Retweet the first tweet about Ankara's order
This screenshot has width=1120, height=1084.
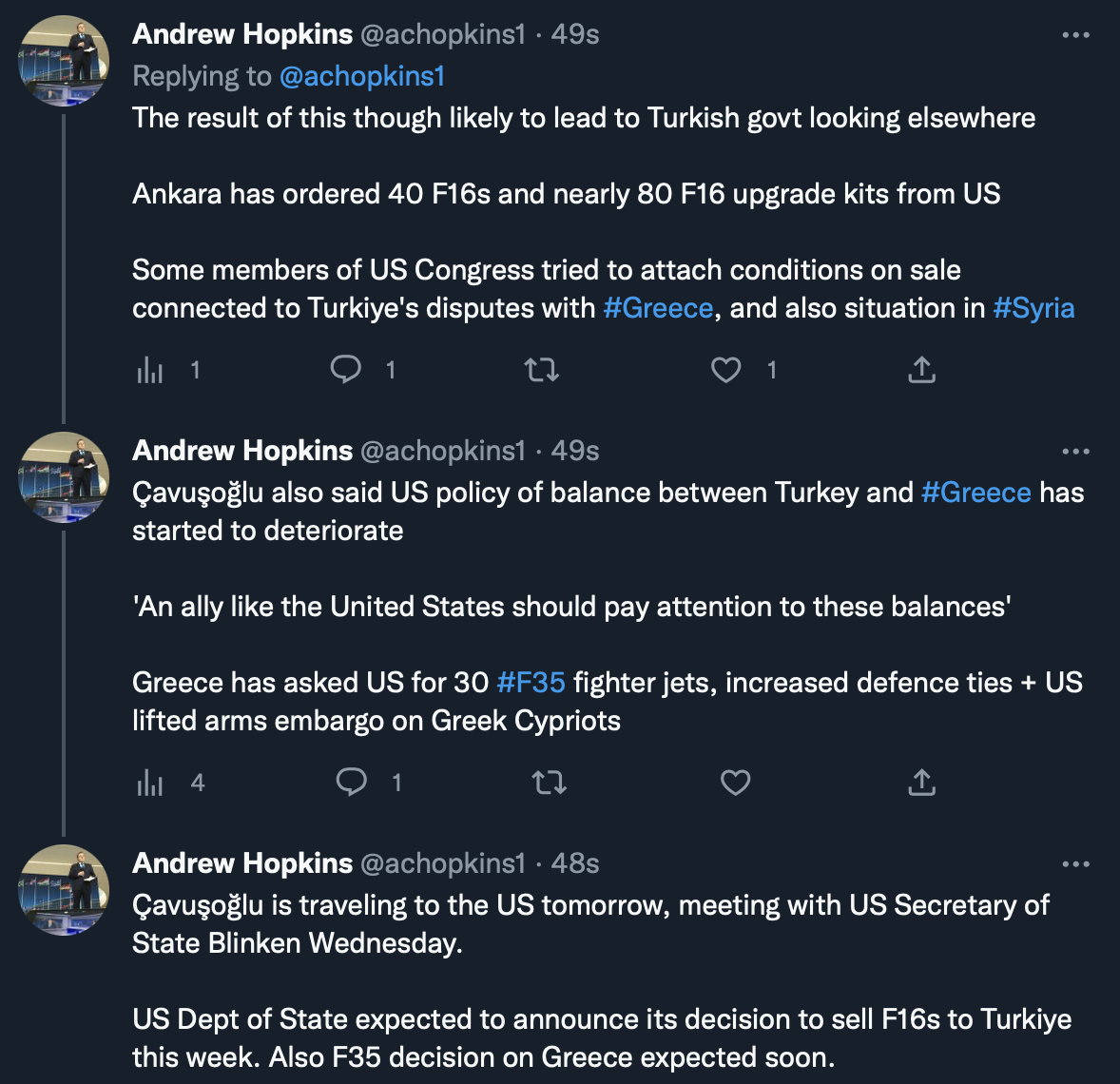[x=542, y=369]
